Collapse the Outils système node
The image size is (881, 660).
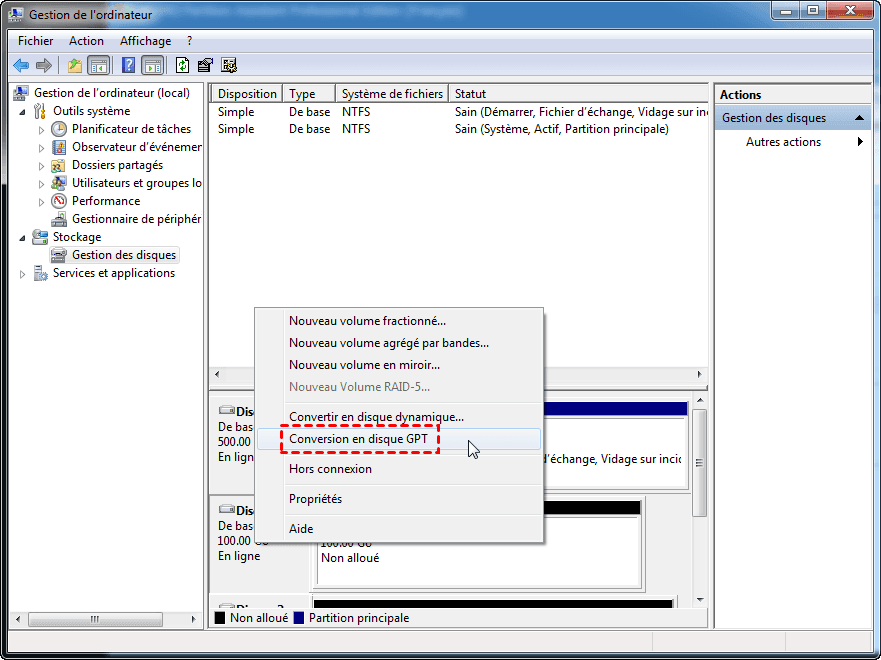pyautogui.click(x=22, y=112)
